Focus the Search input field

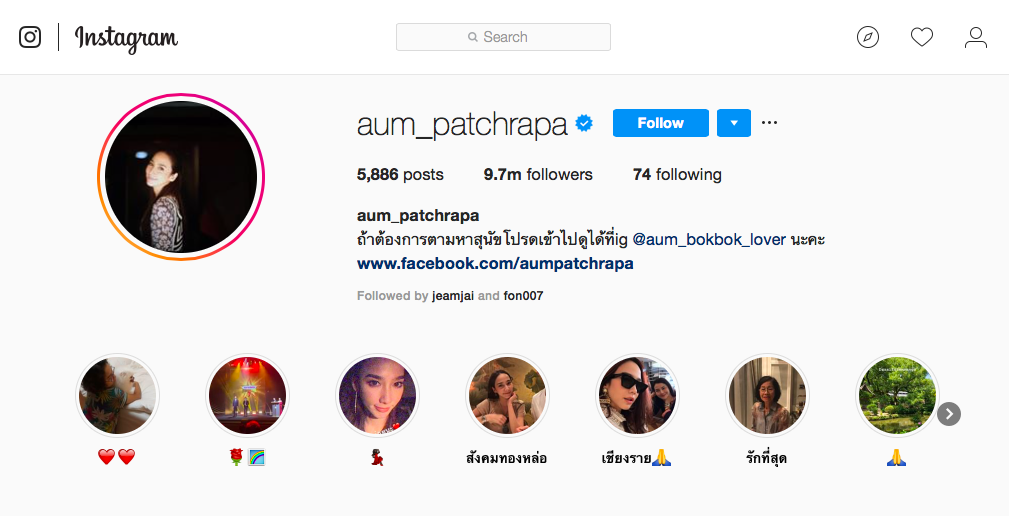(503, 37)
